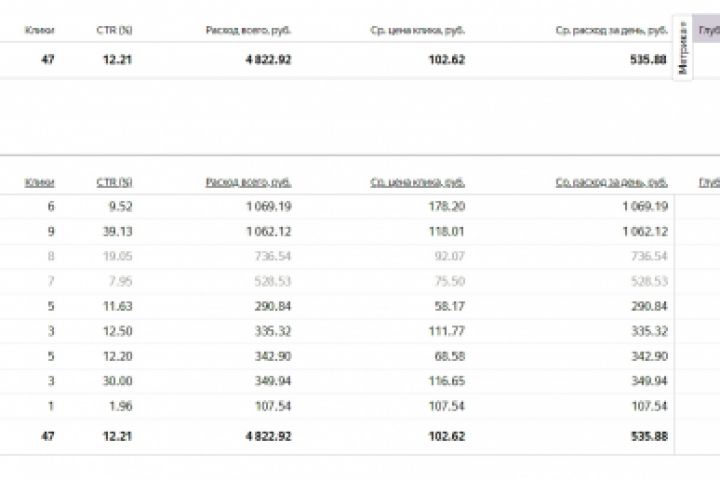Click bottom totals row daily spend 535.88
The height and width of the screenshot is (480, 720).
[648, 436]
